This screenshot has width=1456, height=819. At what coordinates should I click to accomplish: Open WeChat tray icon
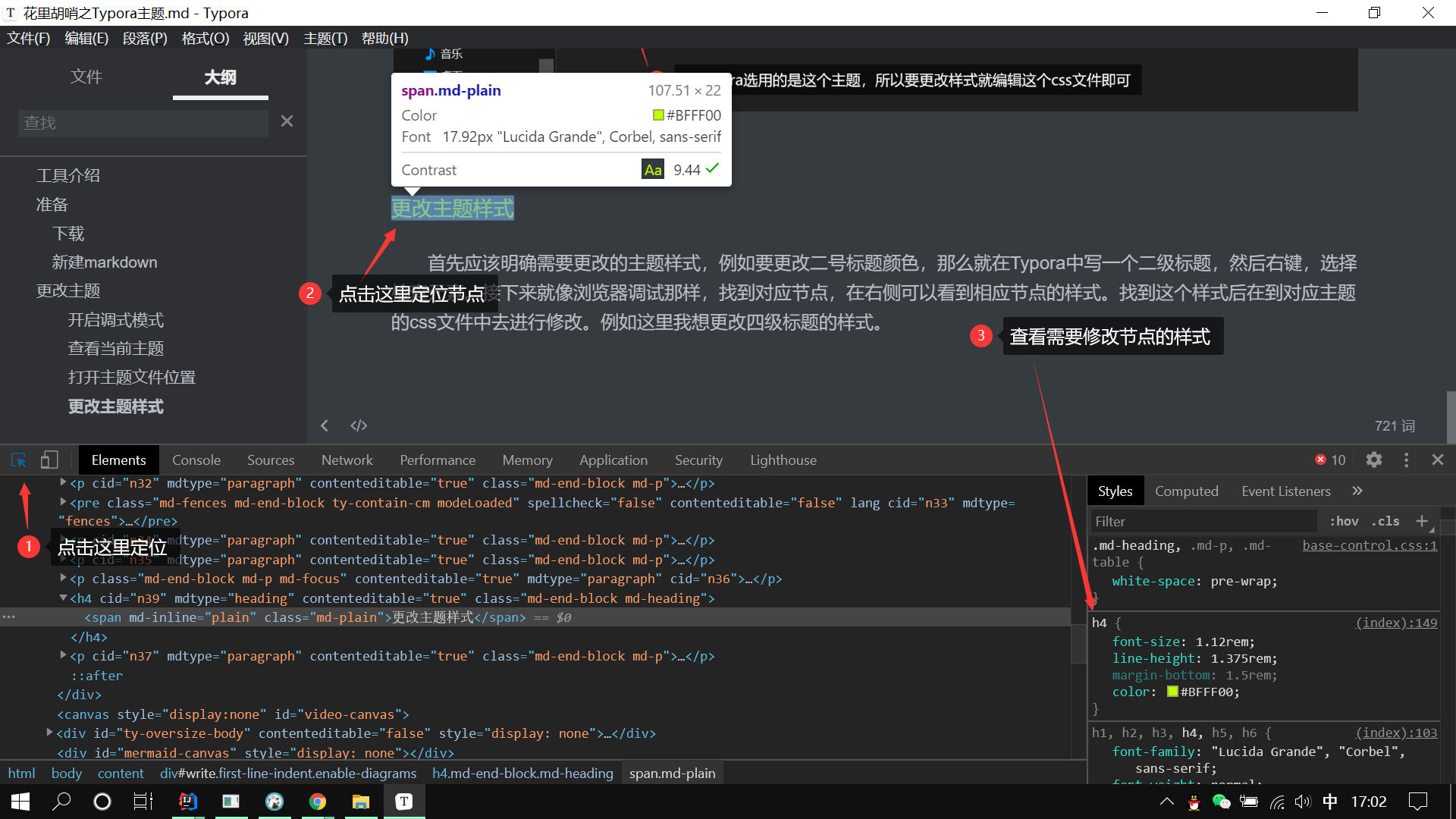click(x=1221, y=802)
